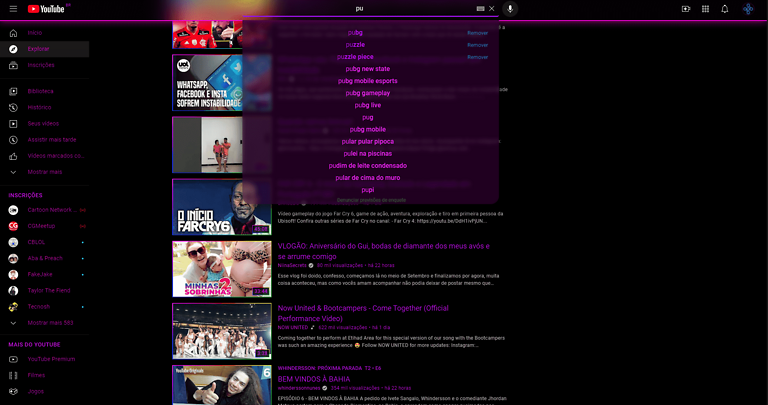Image resolution: width=768 pixels, height=405 pixels.
Task: Open Seus vídeos in sidebar
Action: coord(45,123)
